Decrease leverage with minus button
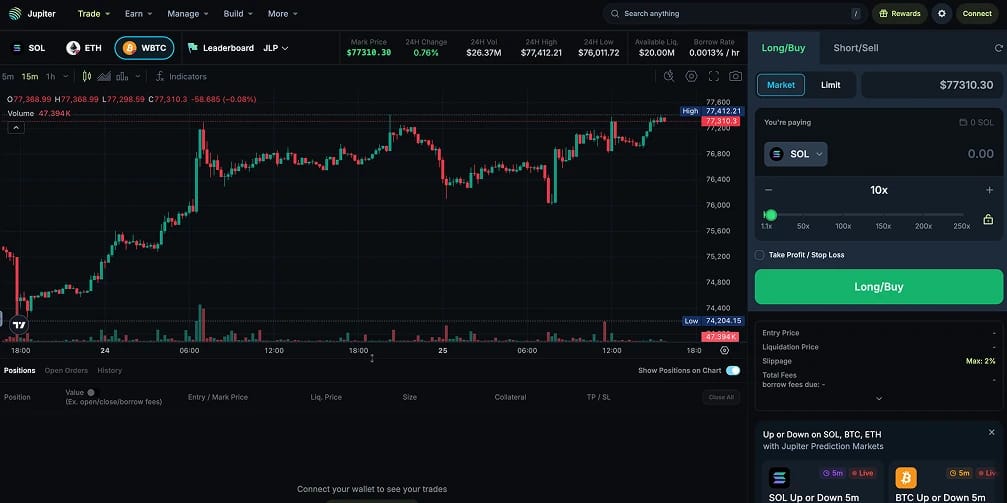 point(768,190)
